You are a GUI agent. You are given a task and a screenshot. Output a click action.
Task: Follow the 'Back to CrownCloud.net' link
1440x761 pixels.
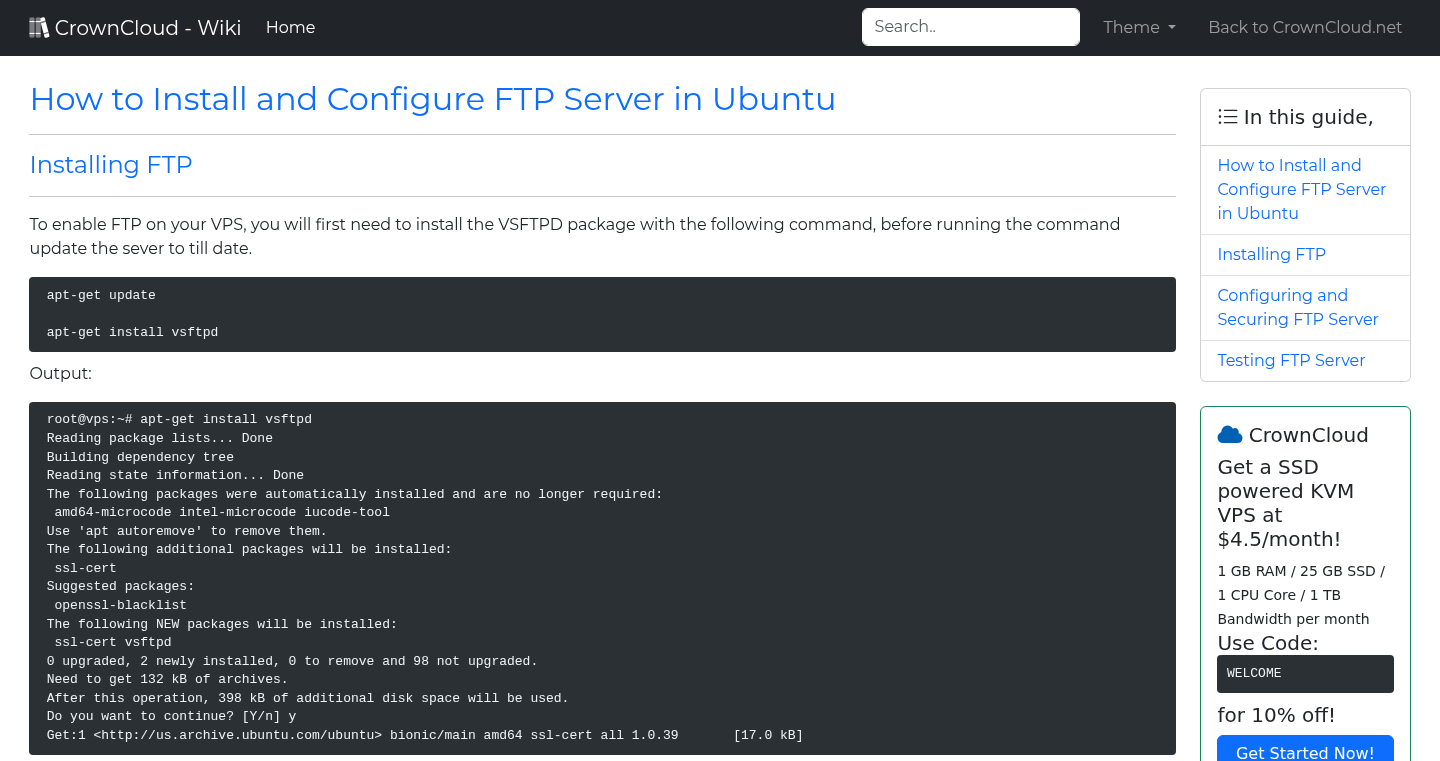1305,27
